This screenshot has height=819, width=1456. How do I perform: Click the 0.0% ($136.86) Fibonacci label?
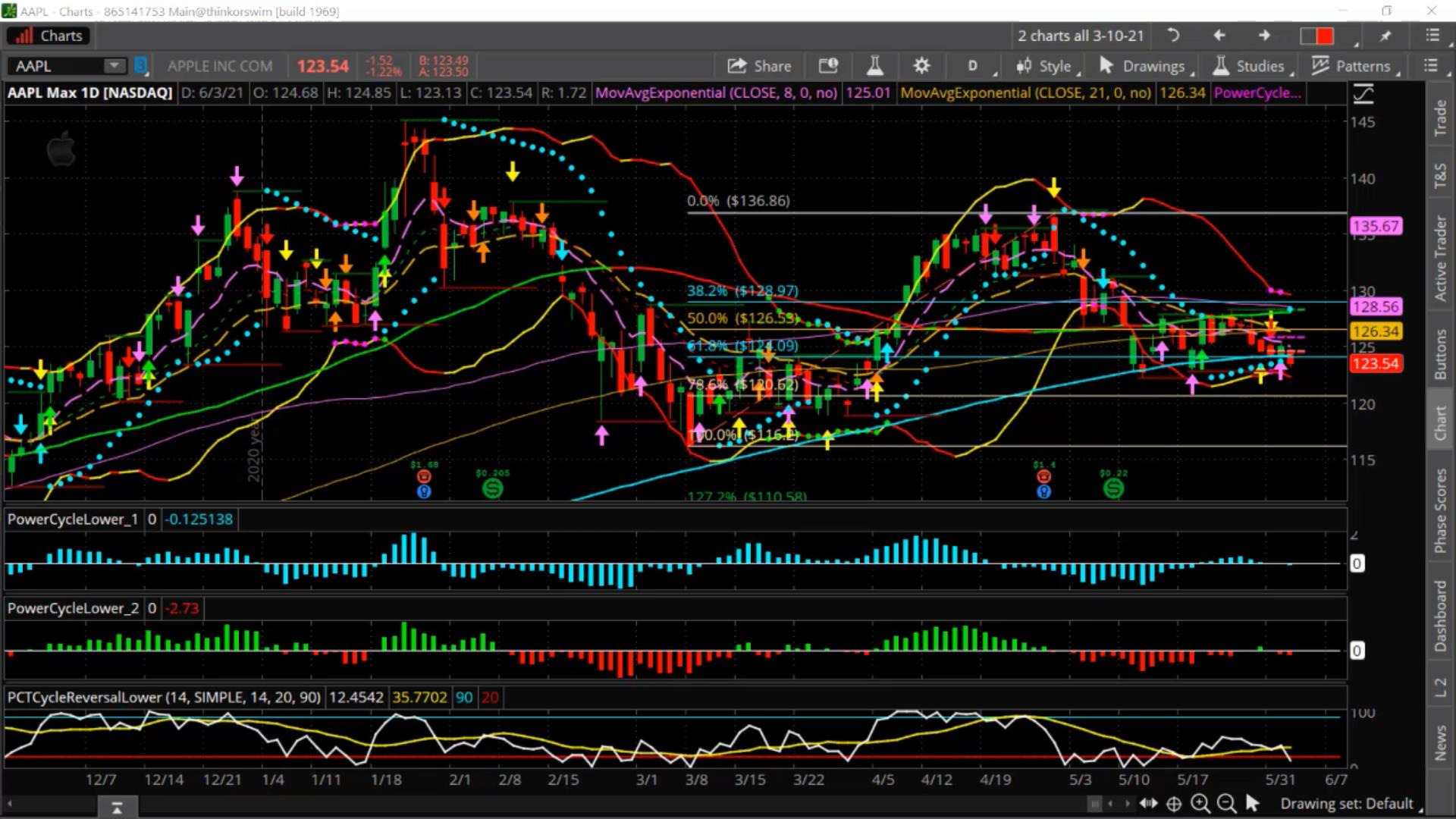tap(739, 201)
